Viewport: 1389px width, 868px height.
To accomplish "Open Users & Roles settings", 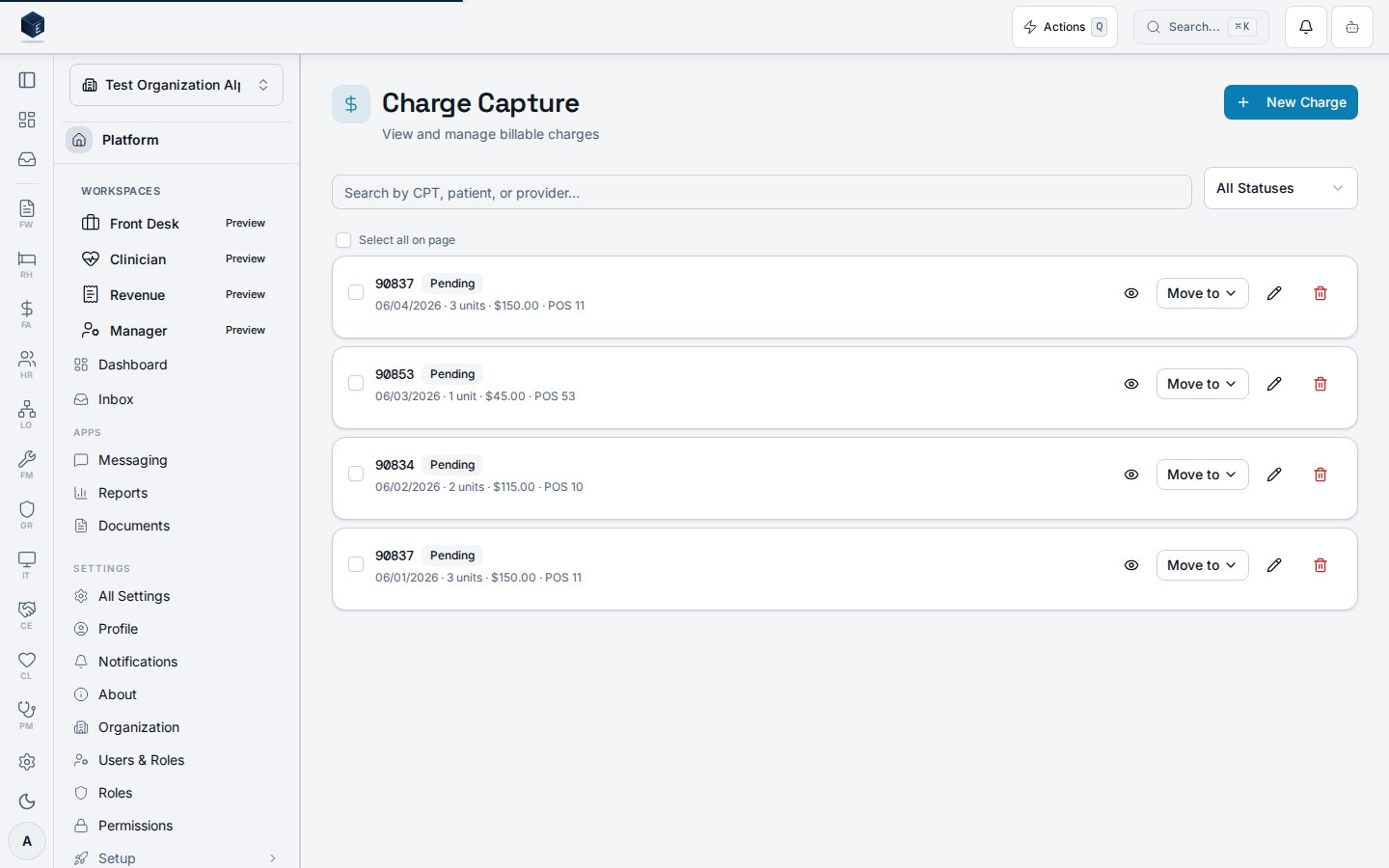I will pos(177,760).
